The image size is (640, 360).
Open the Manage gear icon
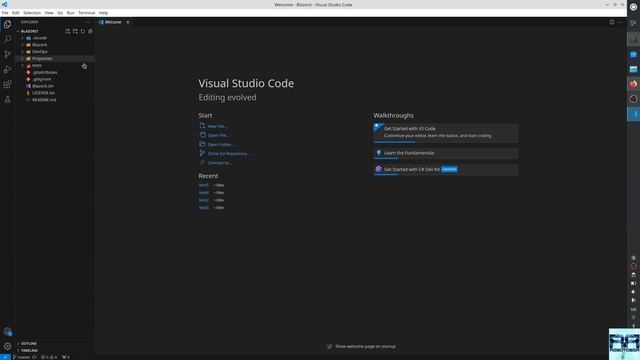point(7,347)
